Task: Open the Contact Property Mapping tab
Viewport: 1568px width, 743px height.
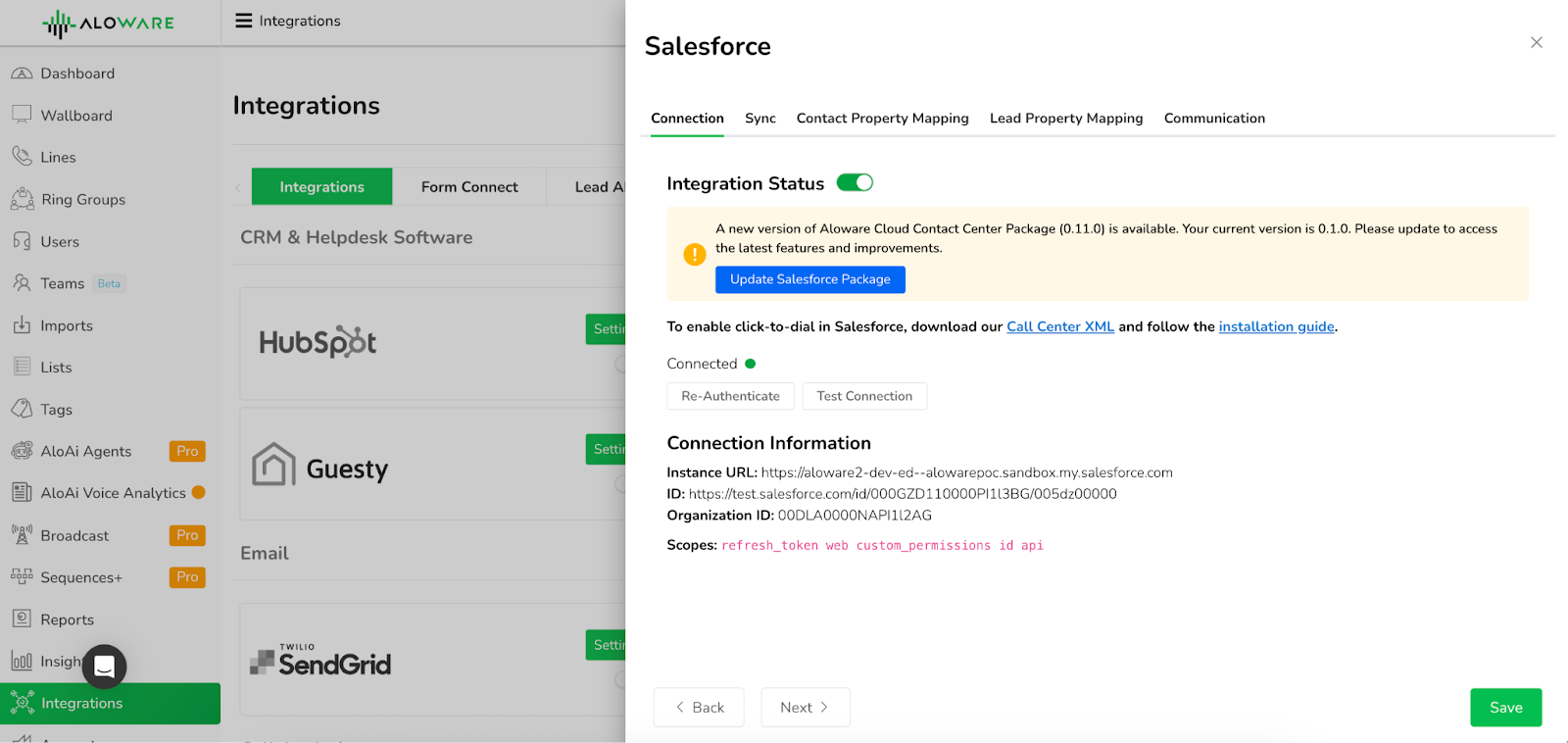Action: point(882,118)
